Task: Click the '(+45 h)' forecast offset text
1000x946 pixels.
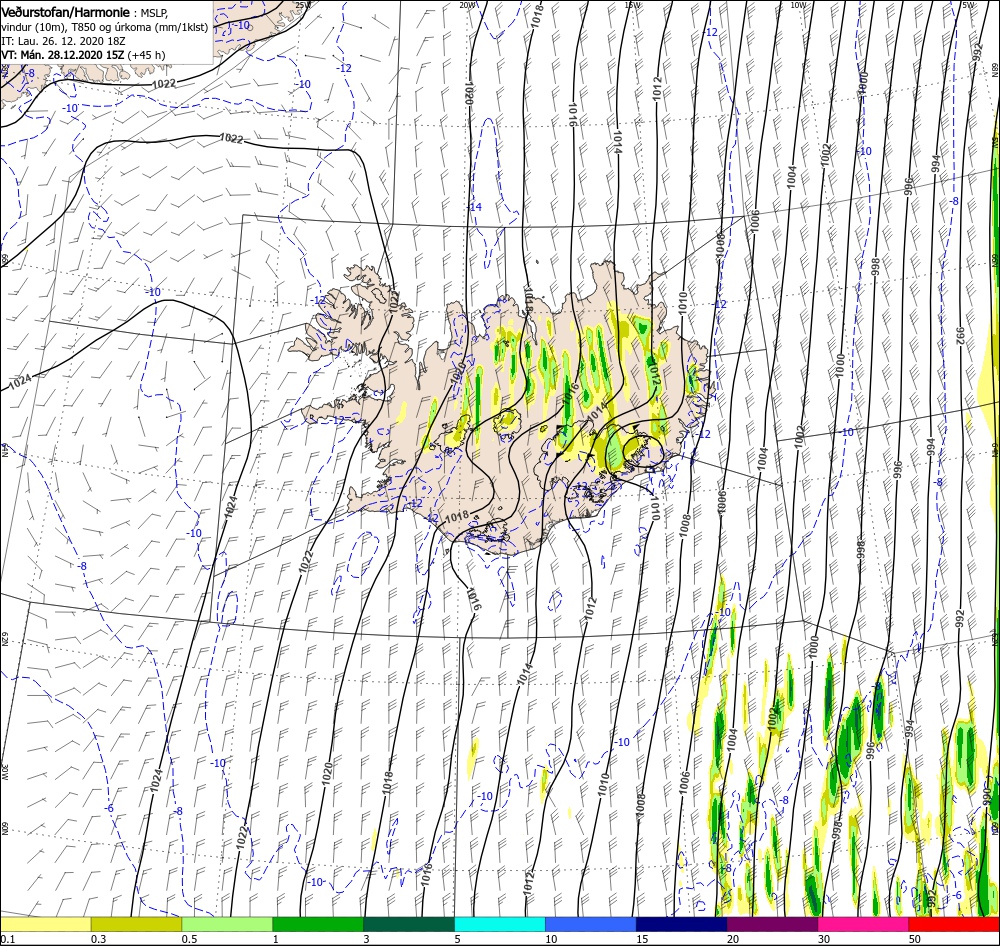Action: [147, 55]
